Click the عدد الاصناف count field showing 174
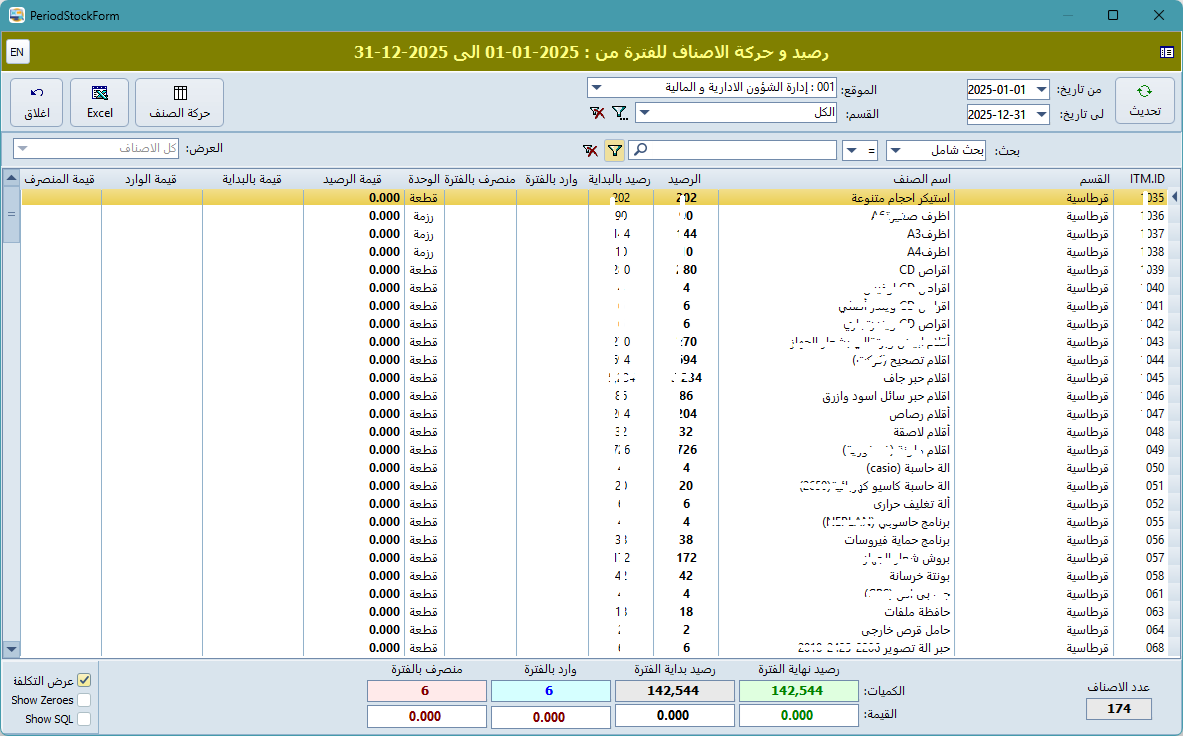This screenshot has height=736, width=1183. (x=1117, y=709)
